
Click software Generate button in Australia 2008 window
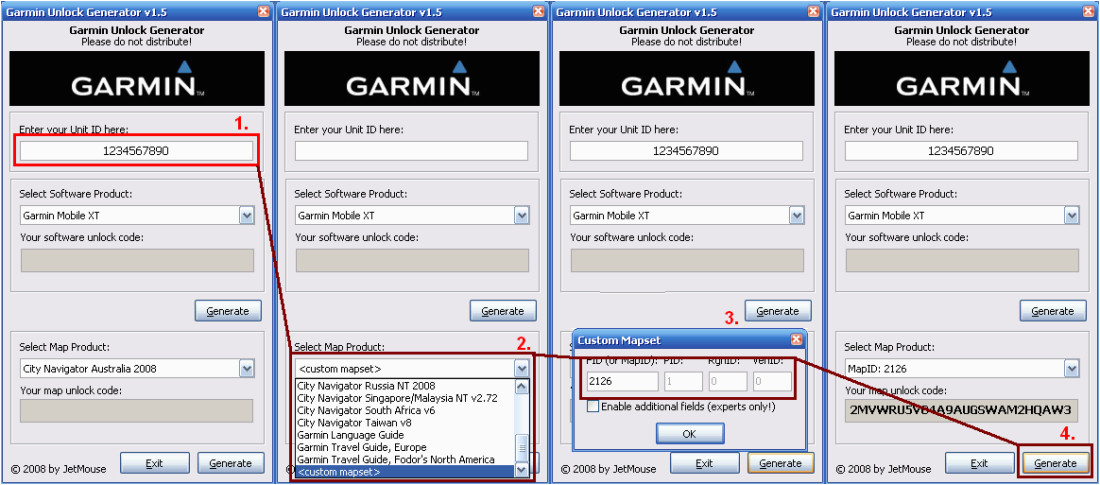pyautogui.click(x=228, y=311)
